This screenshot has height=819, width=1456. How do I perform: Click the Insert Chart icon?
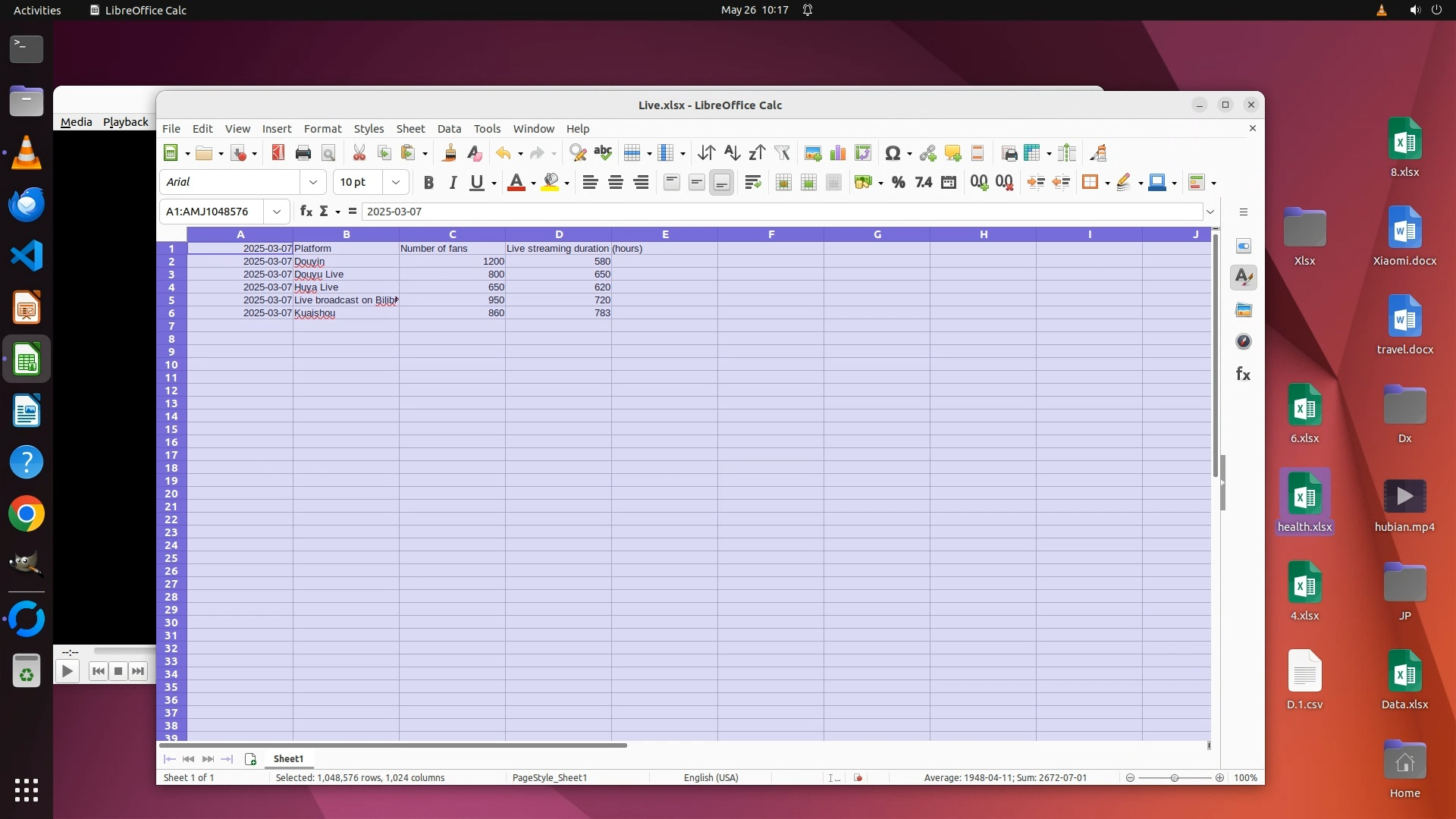coord(838,153)
